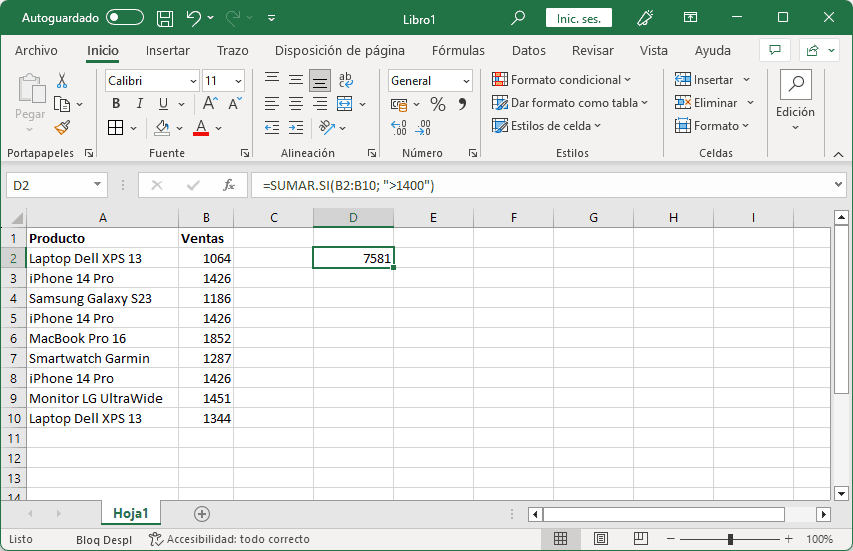Decrease decimal places
The image size is (853, 551).
(423, 128)
